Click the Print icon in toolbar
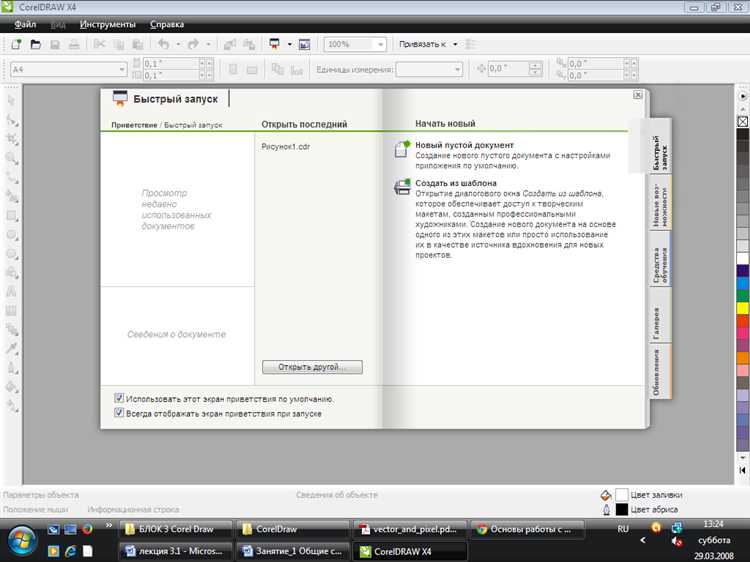This screenshot has height=562, width=750. click(x=74, y=44)
